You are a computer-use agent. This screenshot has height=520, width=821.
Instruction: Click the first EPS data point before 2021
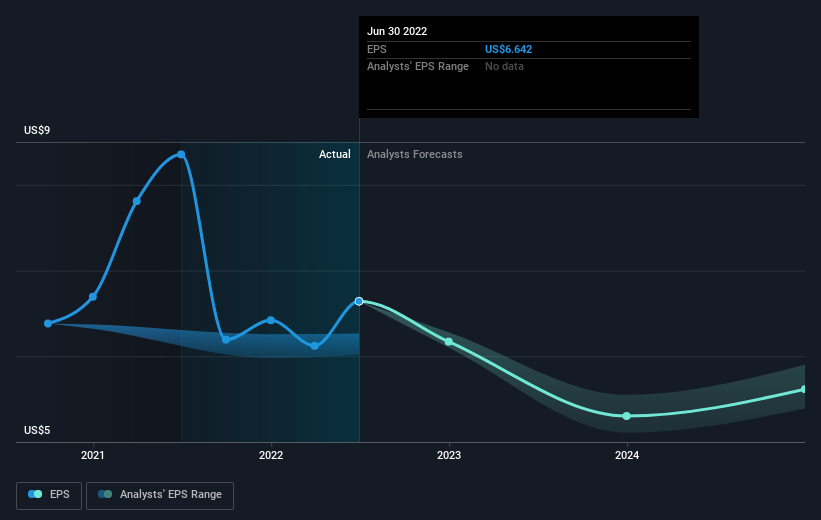click(48, 324)
